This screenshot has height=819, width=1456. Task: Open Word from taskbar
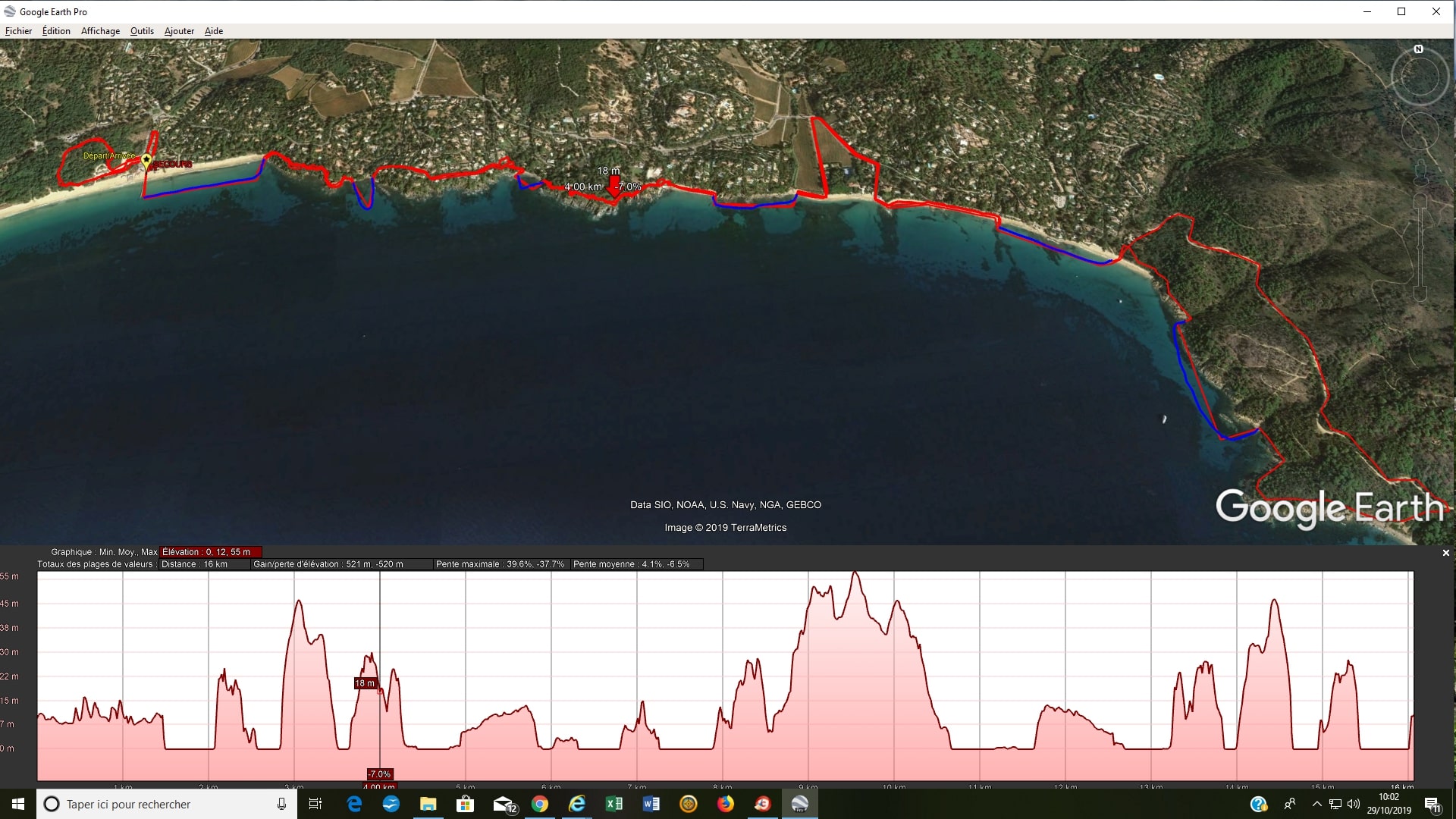pyautogui.click(x=651, y=804)
